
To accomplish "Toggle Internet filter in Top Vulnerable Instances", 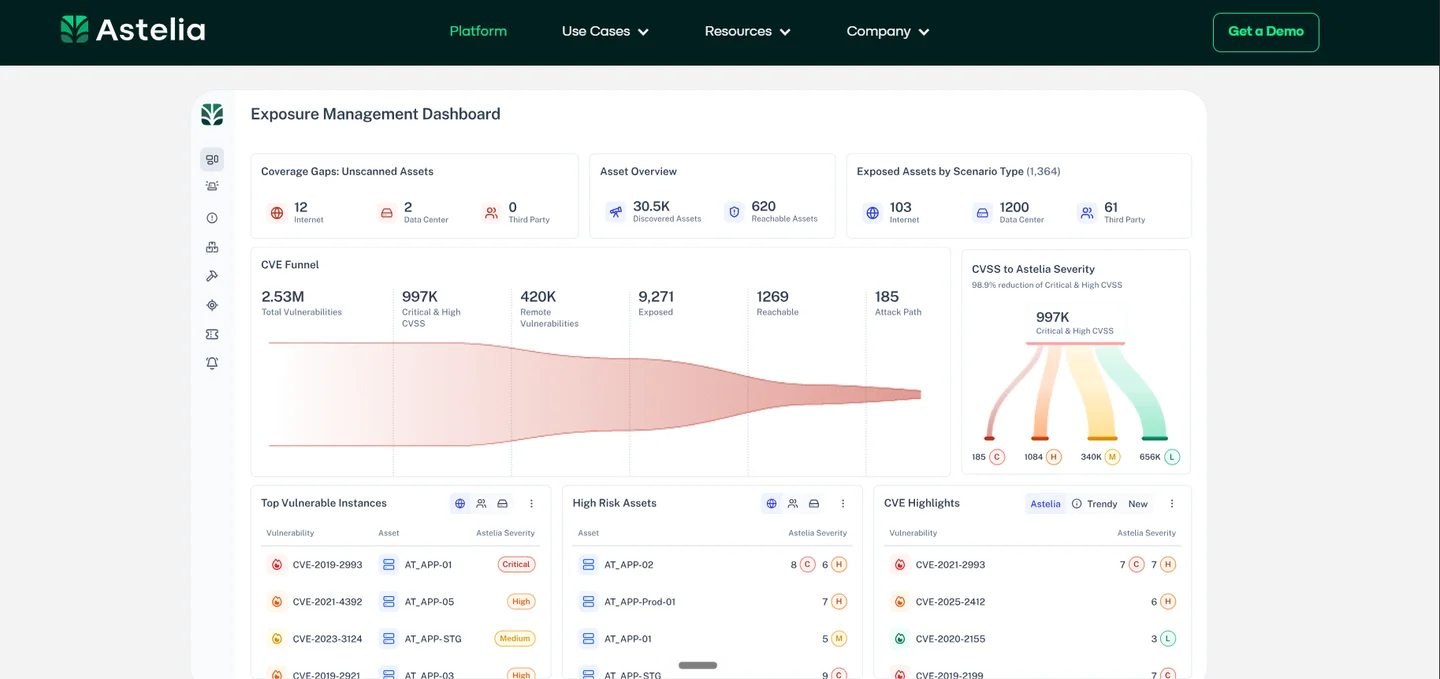I will click(x=460, y=504).
